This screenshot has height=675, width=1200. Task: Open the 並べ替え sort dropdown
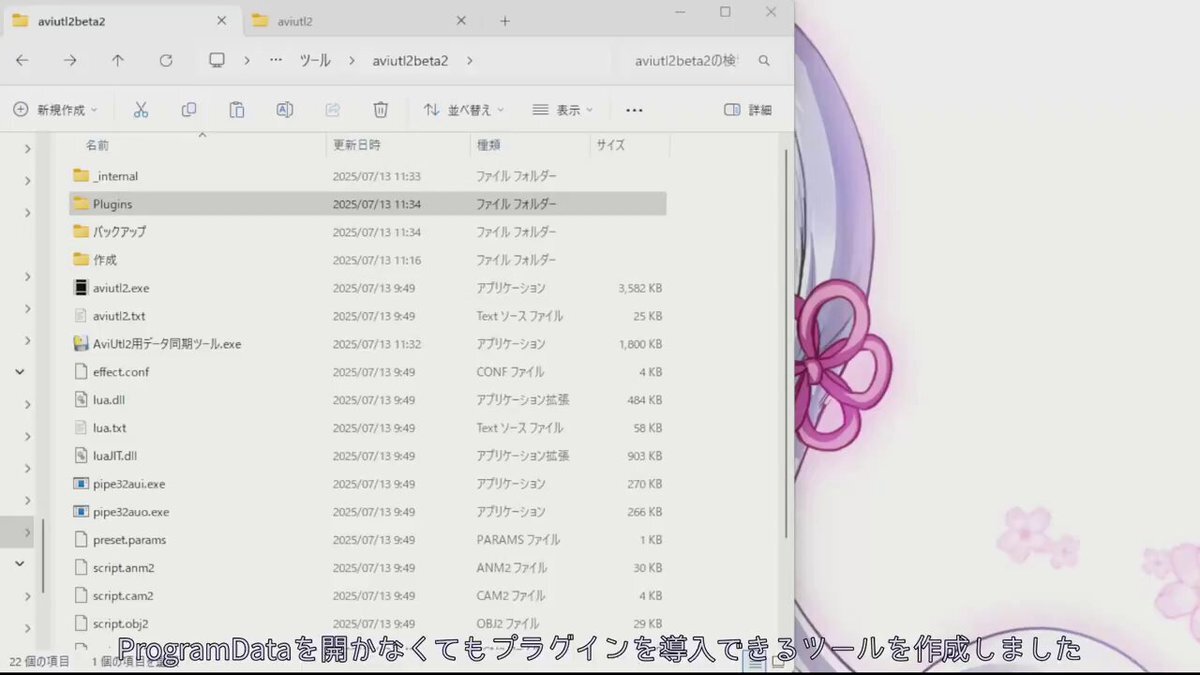click(x=464, y=110)
